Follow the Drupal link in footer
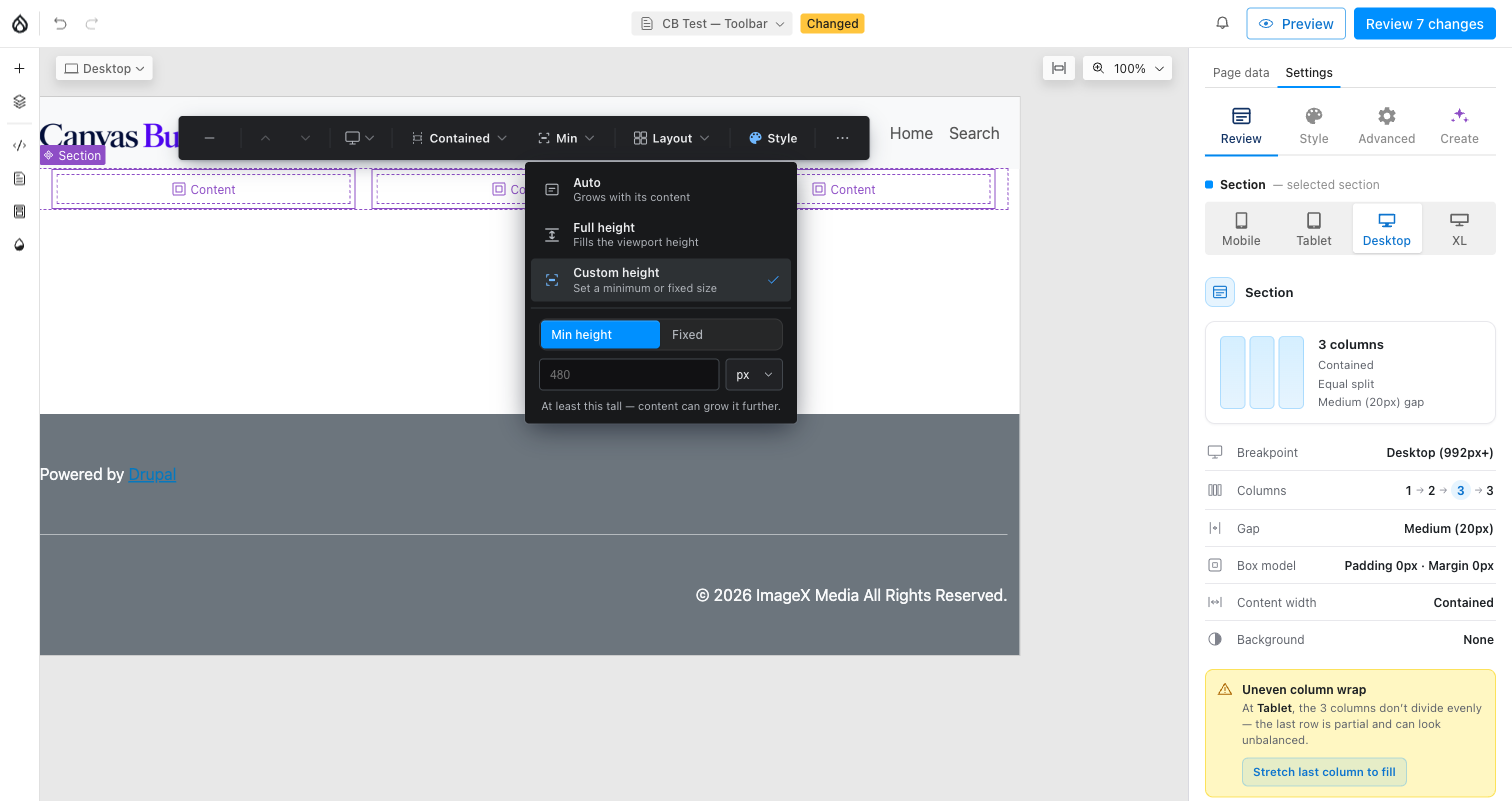The width and height of the screenshot is (1512, 801). [152, 474]
